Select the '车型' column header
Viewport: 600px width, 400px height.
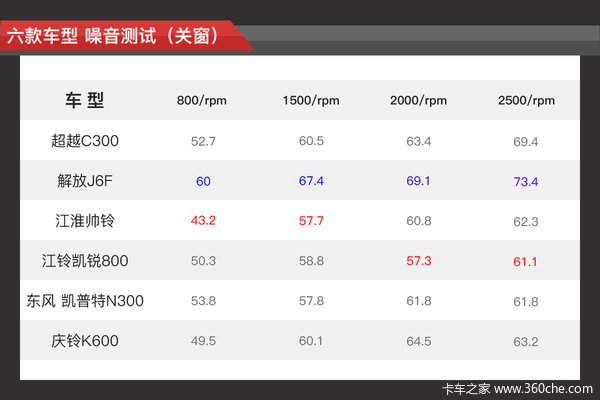coord(85,100)
